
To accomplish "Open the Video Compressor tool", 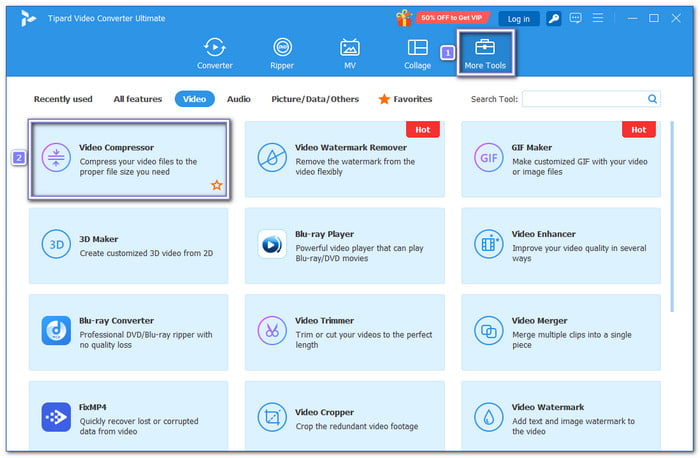I will pyautogui.click(x=130, y=160).
